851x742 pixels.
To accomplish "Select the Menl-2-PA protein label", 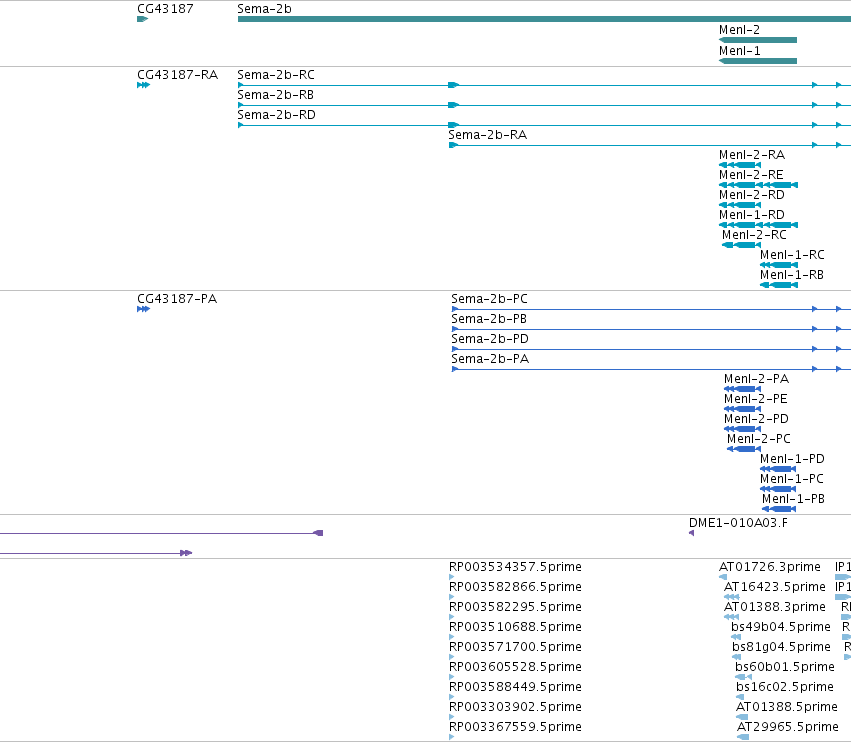I will tap(756, 379).
